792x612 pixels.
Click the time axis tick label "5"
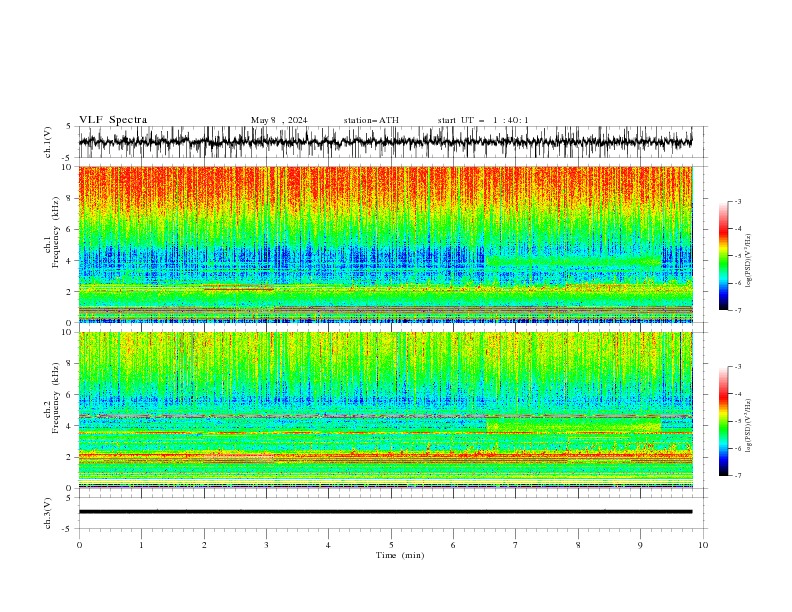[x=391, y=545]
